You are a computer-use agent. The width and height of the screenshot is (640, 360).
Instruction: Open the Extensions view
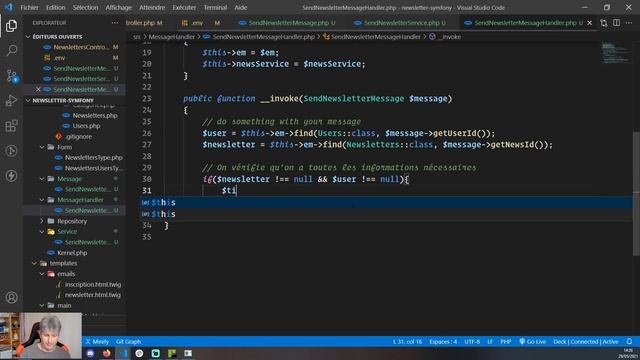11,126
